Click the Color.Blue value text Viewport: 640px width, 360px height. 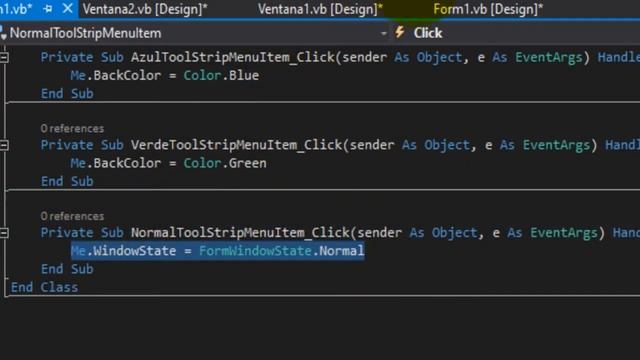(221, 76)
